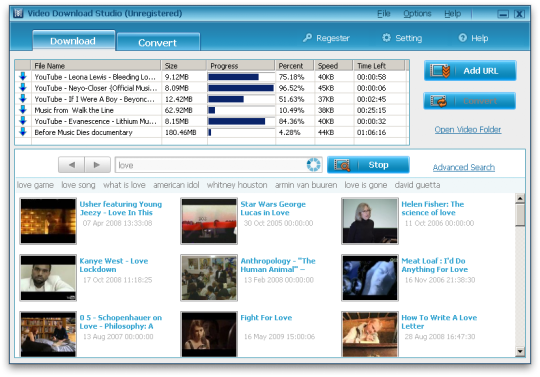Select the 'love song' suggestion
Image resolution: width=540 pixels, height=377 pixels.
point(78,185)
